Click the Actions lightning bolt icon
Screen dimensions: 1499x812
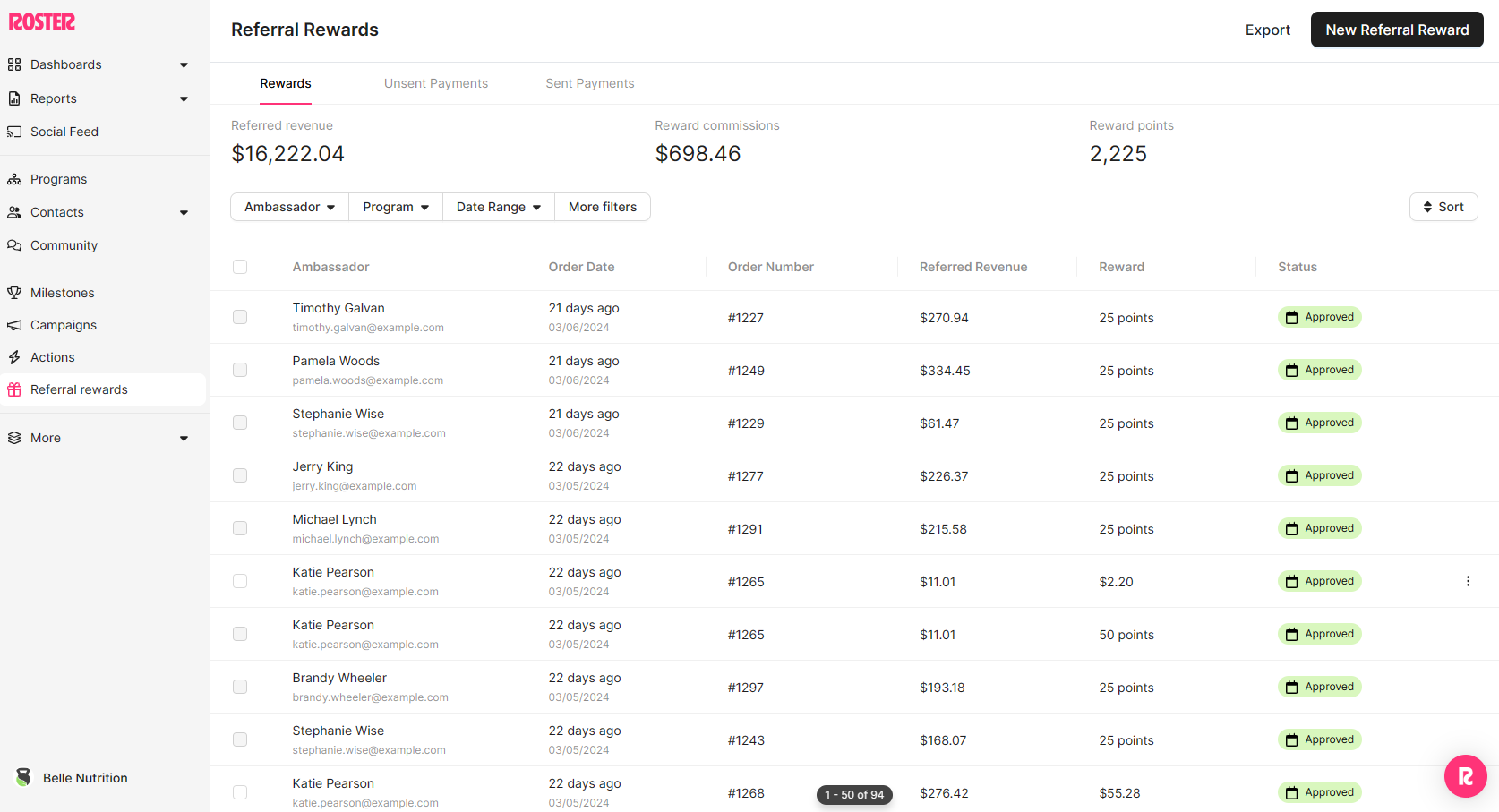[14, 357]
